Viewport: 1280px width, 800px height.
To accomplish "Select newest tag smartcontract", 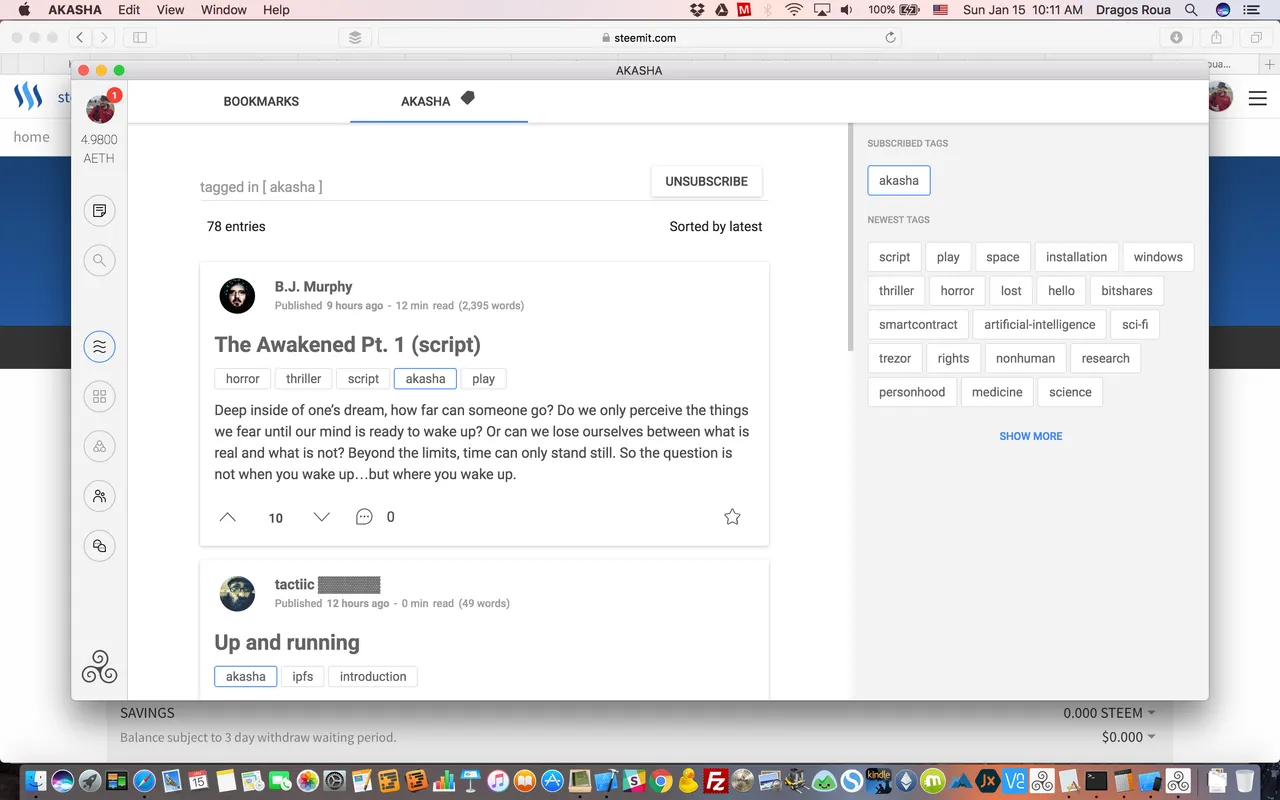I will pyautogui.click(x=918, y=325).
